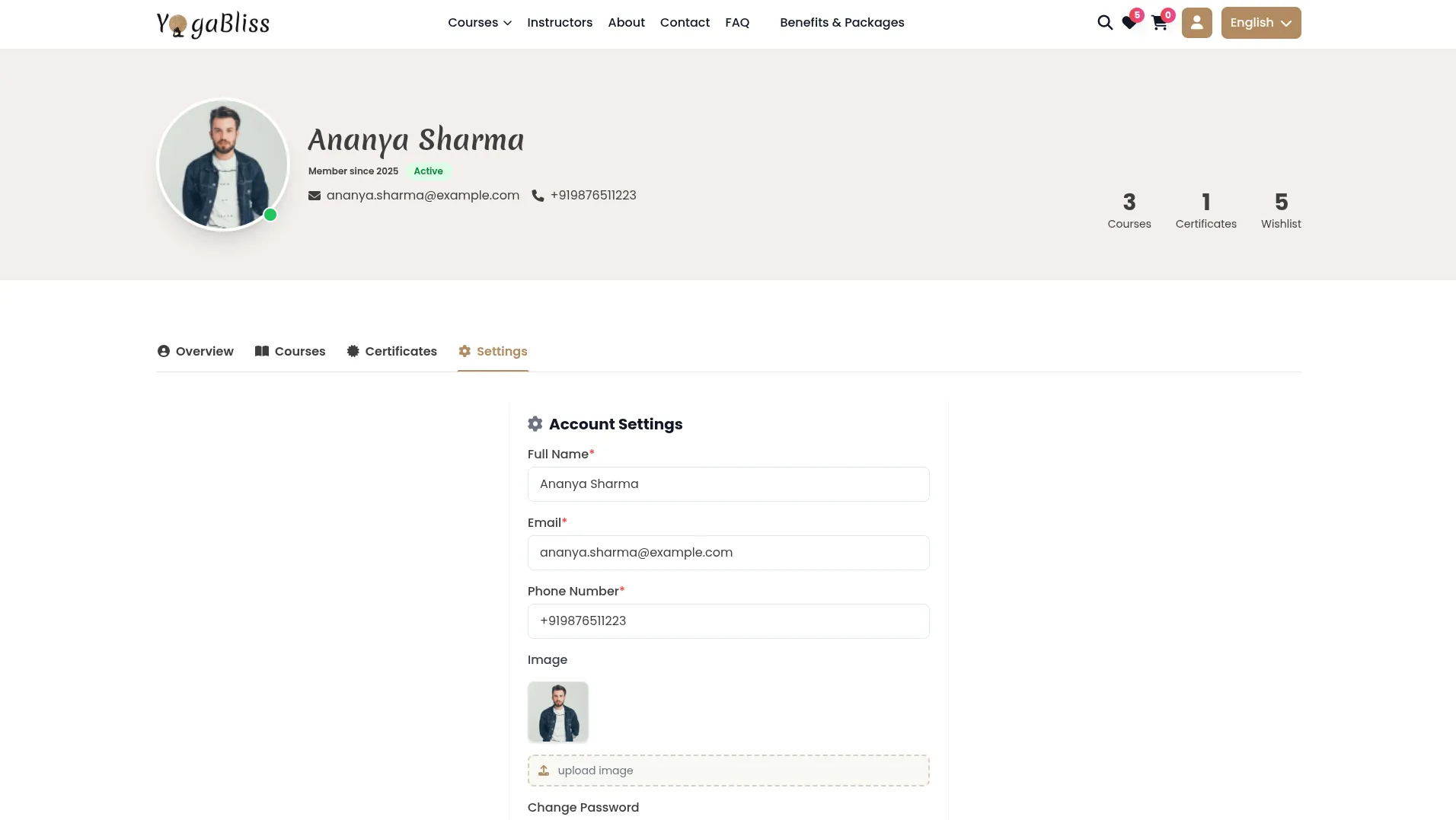The width and height of the screenshot is (1456, 820).
Task: Click the phone icon beside the number
Action: [538, 196]
